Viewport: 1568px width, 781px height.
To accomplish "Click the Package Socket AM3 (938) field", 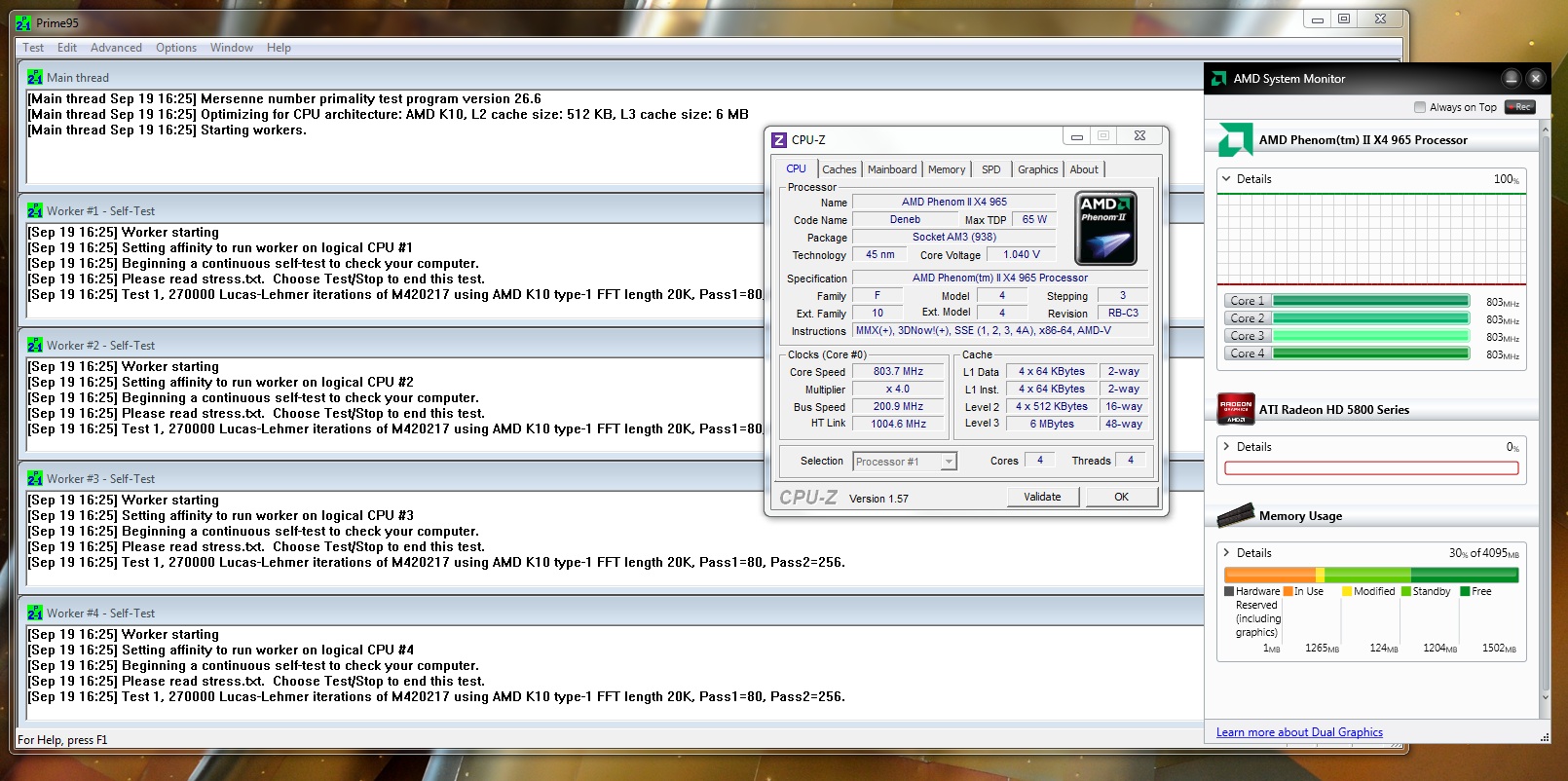I will [x=954, y=237].
